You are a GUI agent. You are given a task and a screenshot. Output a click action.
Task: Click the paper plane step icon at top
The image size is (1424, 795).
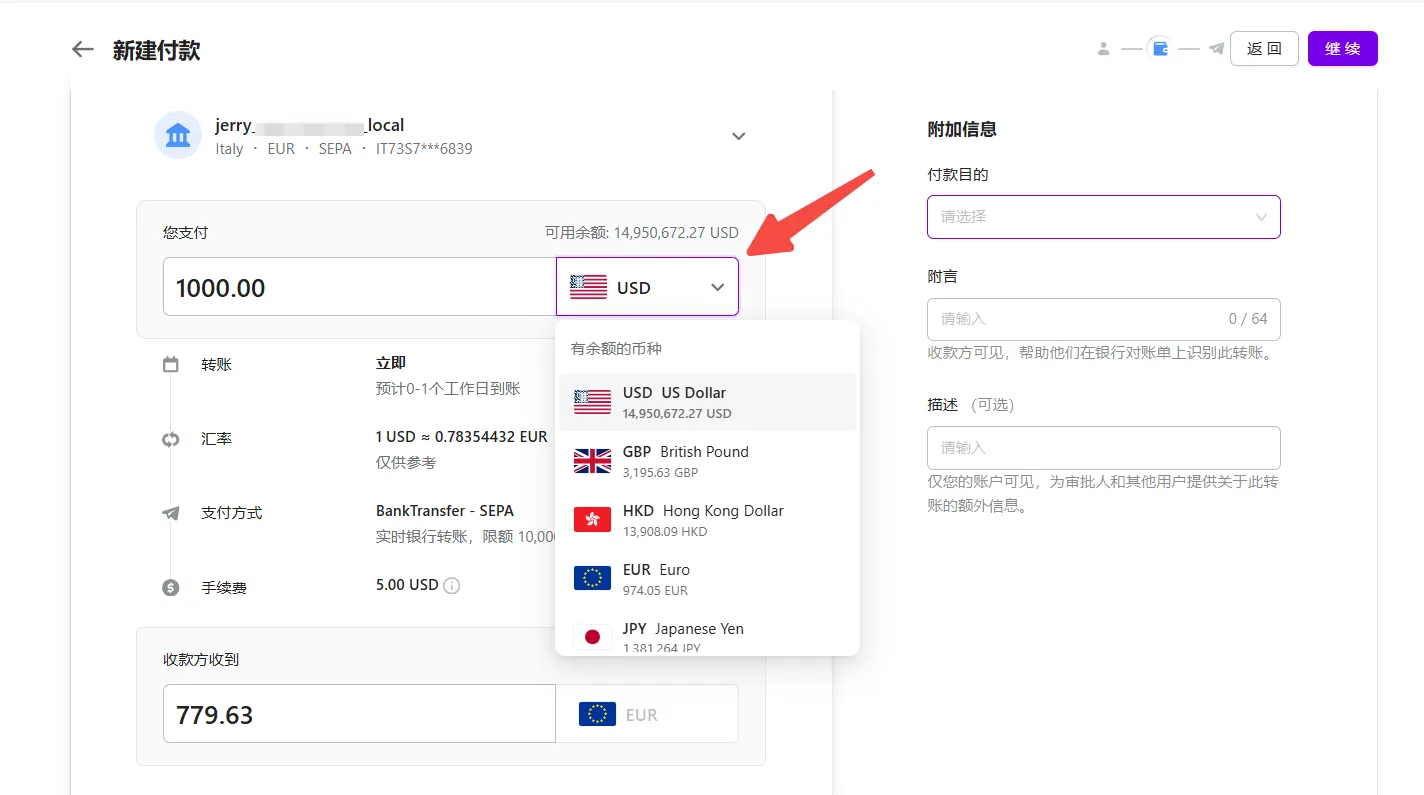pyautogui.click(x=1216, y=48)
